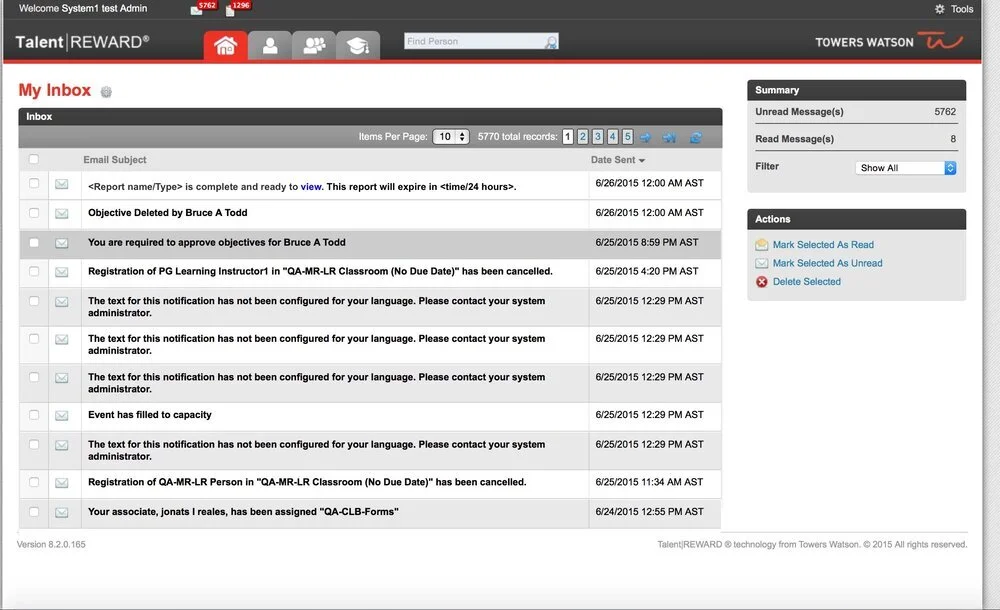
Task: Click the Find Person search field
Action: [474, 41]
